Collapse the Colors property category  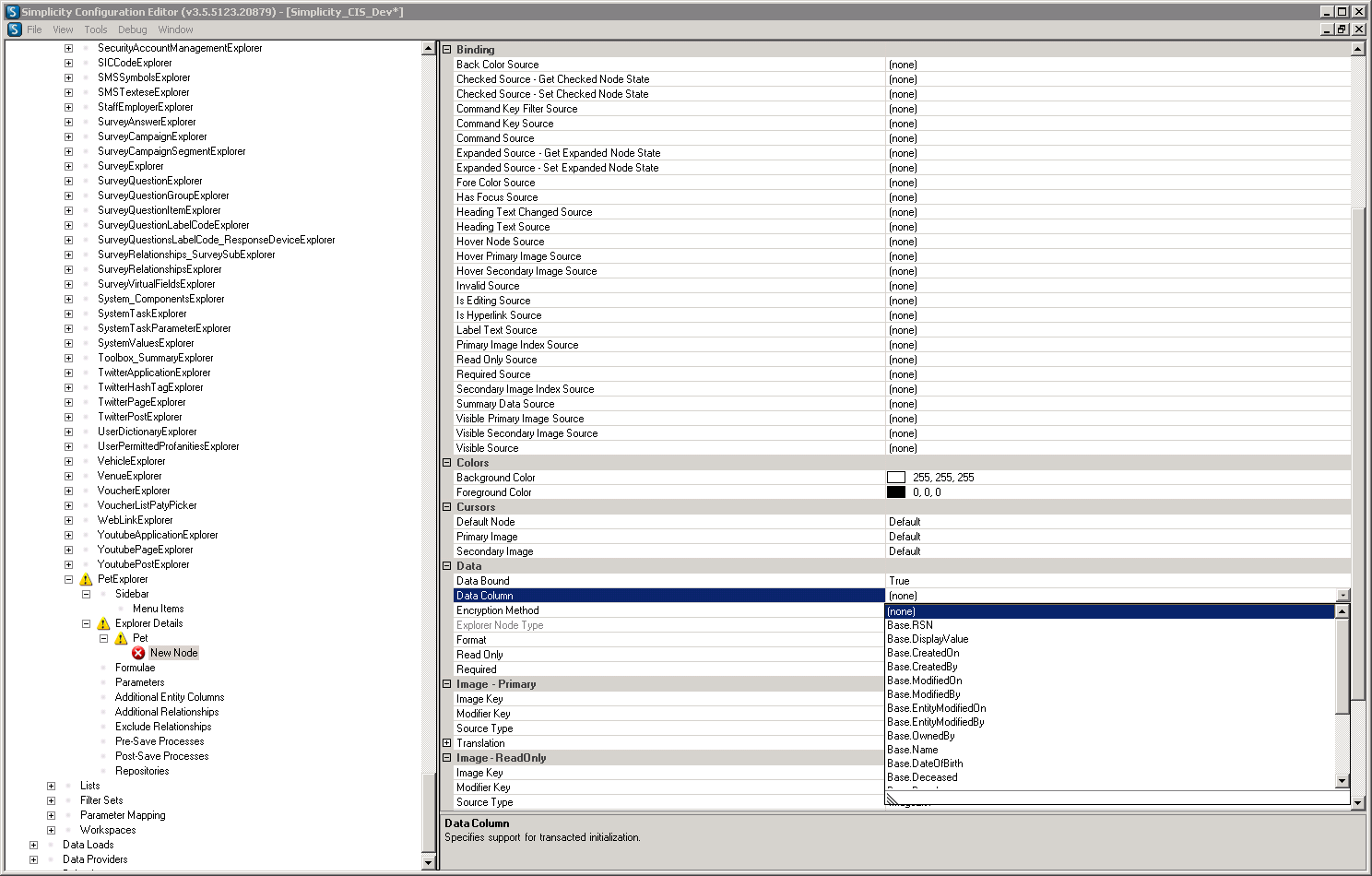pos(447,463)
